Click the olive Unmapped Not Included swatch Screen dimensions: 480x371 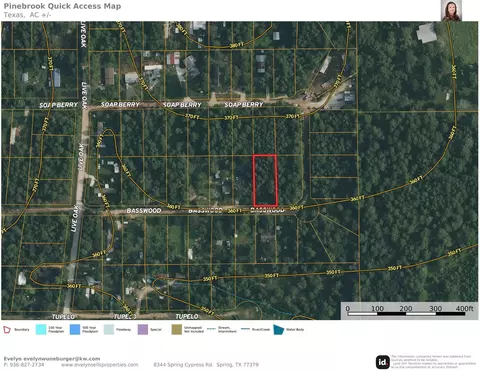pos(177,330)
